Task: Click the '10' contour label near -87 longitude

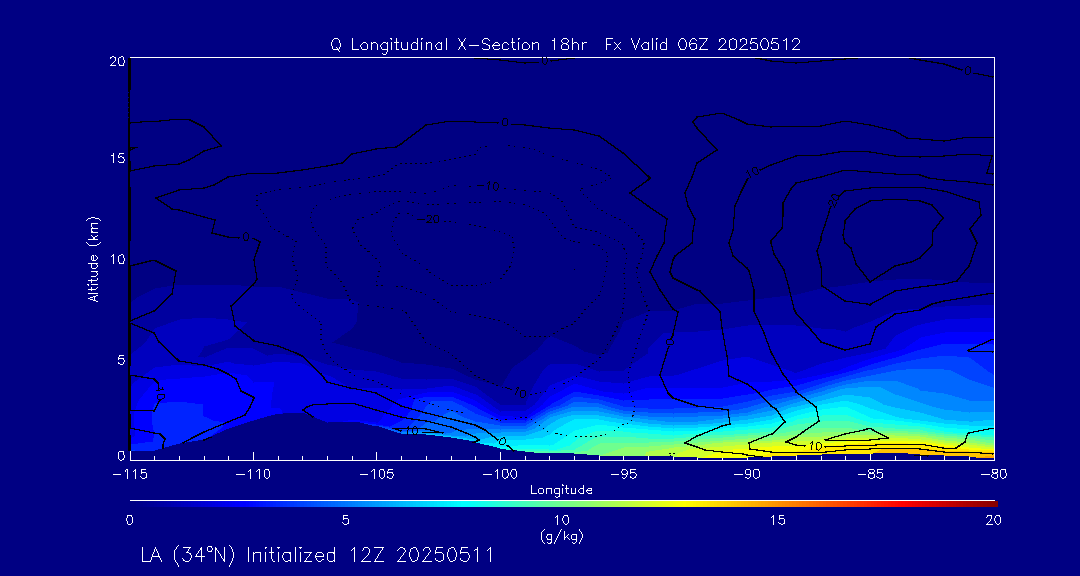Action: (x=814, y=446)
